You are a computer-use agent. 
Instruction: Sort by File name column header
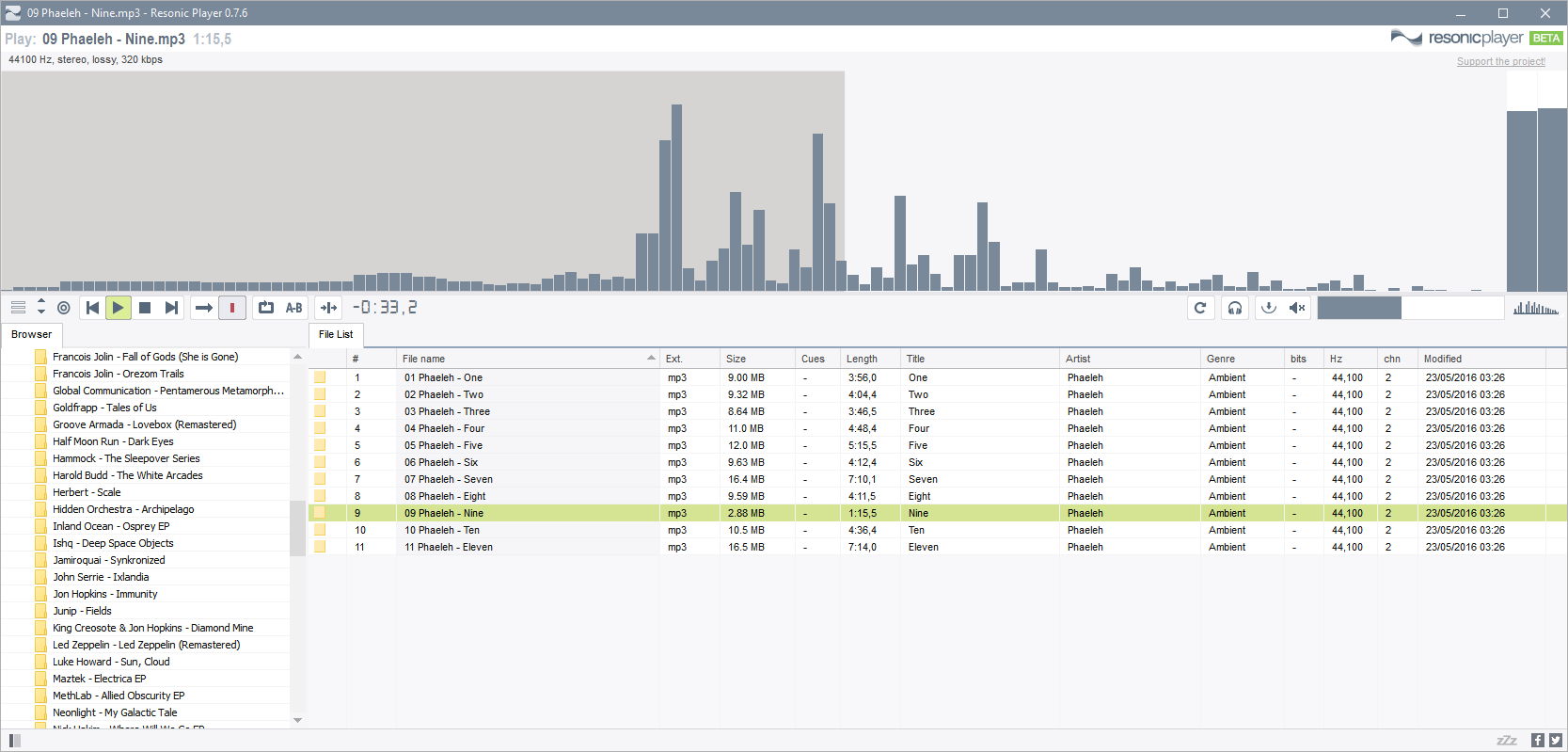[x=528, y=359]
